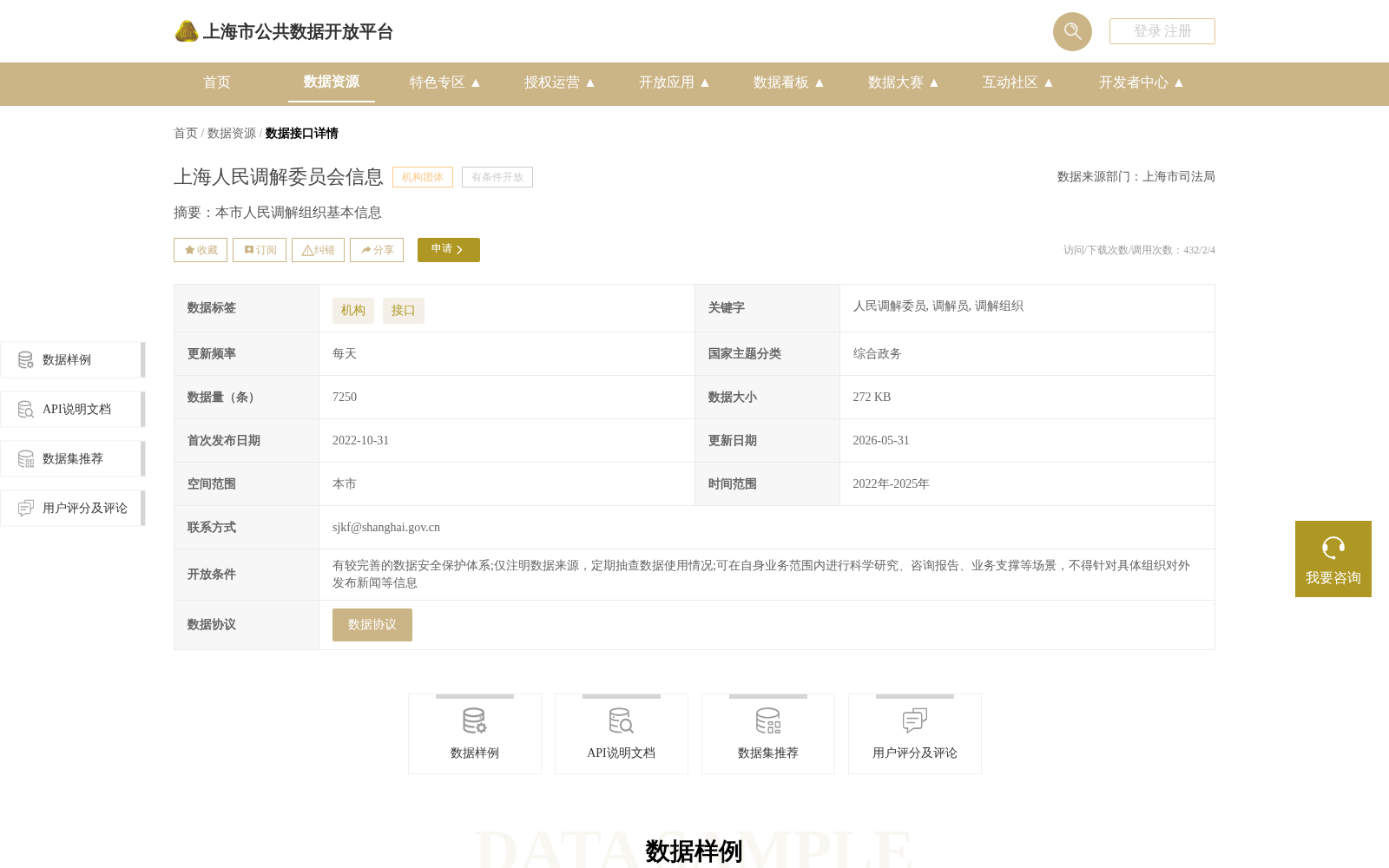The height and width of the screenshot is (868, 1389).
Task: Click the 本市 spatial range value
Action: (345, 484)
